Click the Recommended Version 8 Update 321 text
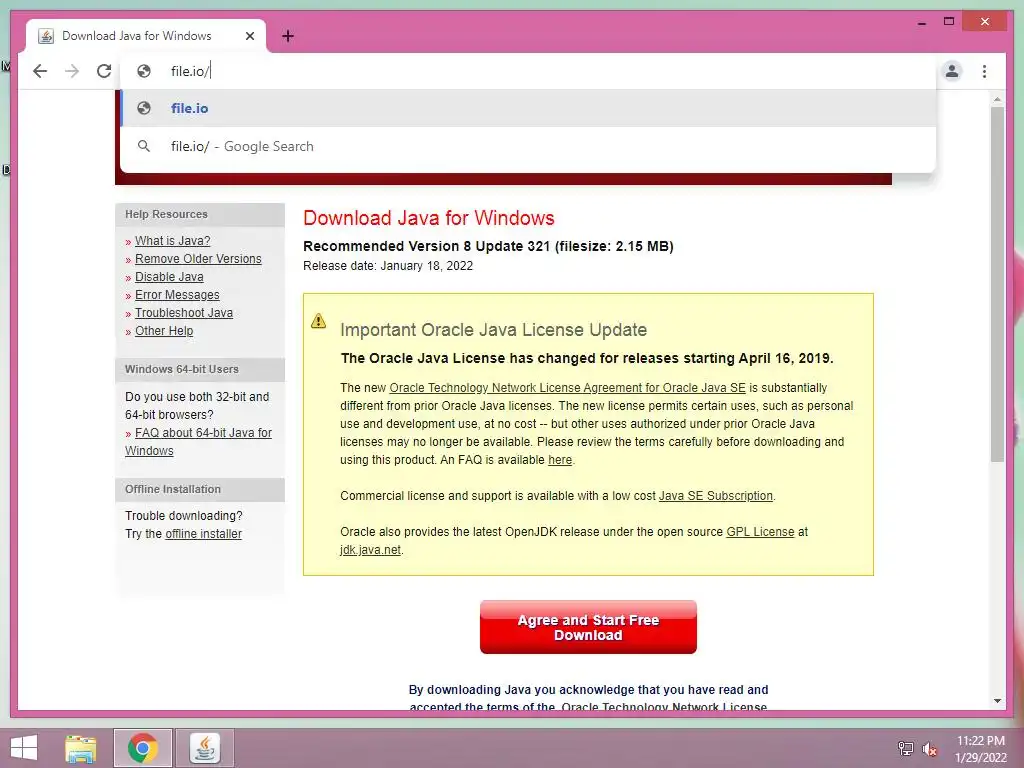Viewport: 1024px width, 768px height. pyautogui.click(x=488, y=246)
